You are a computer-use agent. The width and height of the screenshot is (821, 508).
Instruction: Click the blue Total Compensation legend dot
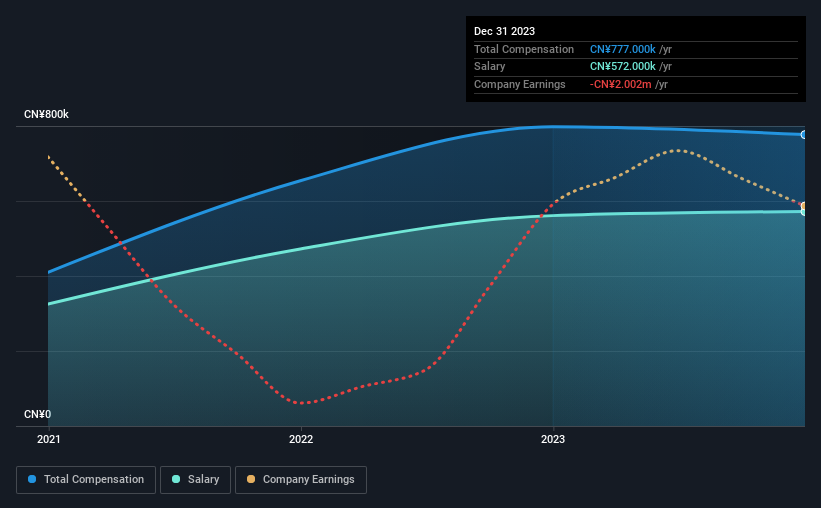(x=32, y=479)
